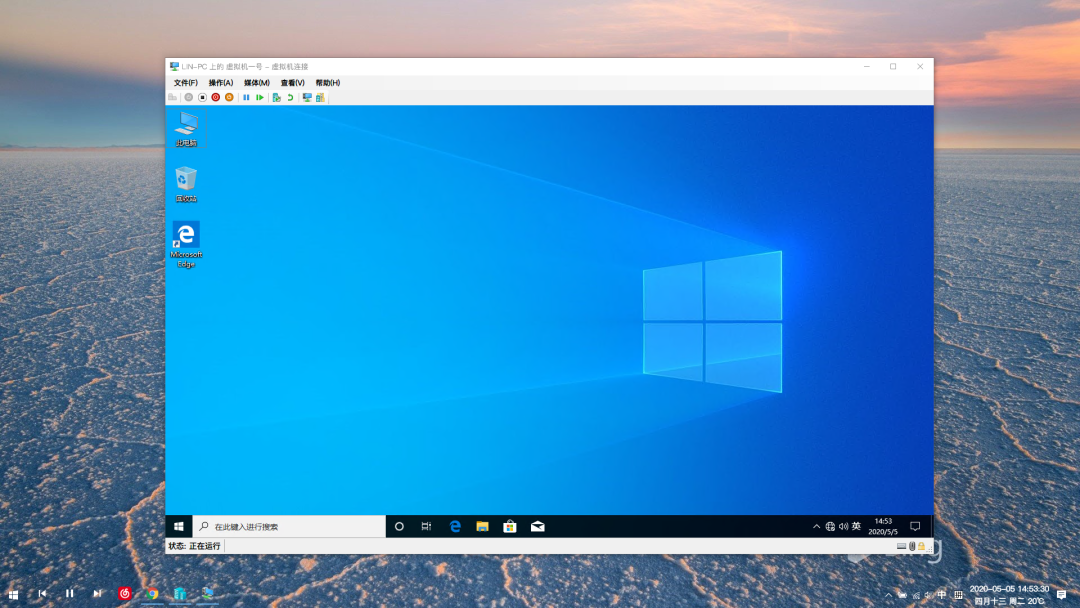Image resolution: width=1080 pixels, height=608 pixels.
Task: Shut down VM using red power icon
Action: [x=216, y=98]
